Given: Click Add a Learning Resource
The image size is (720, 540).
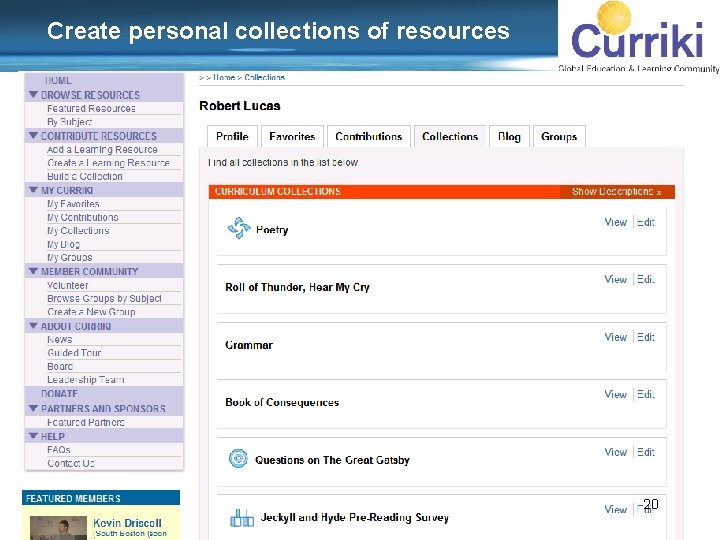Looking at the screenshot, I should (102, 149).
